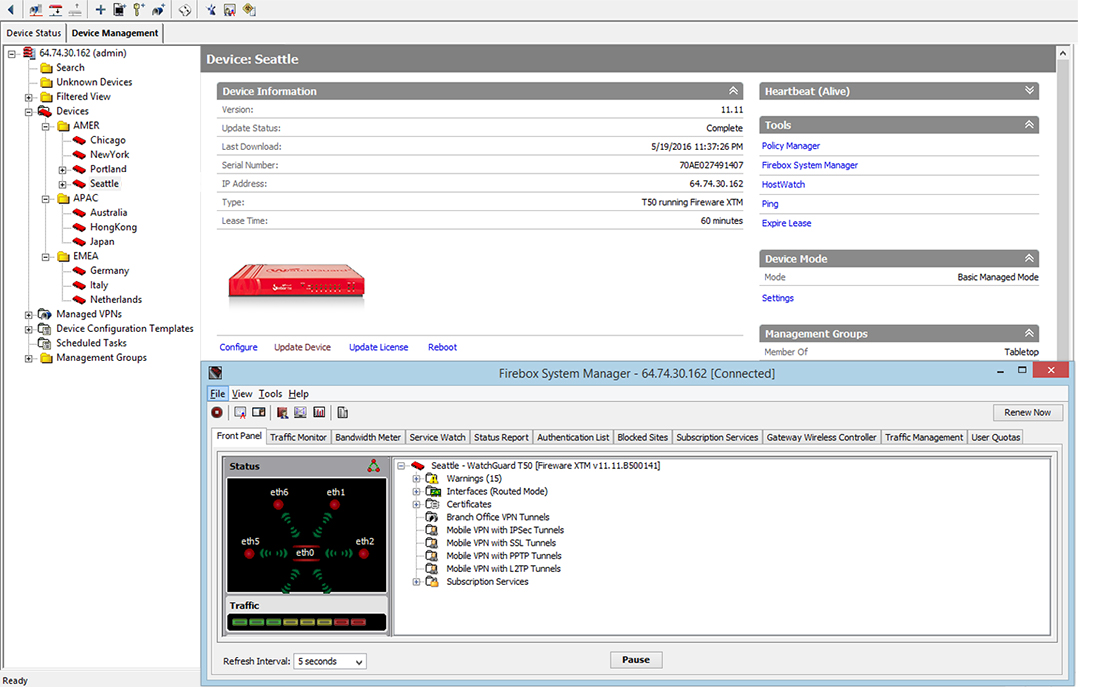
Task: Open the Refresh Interval dropdown
Action: coord(330,661)
